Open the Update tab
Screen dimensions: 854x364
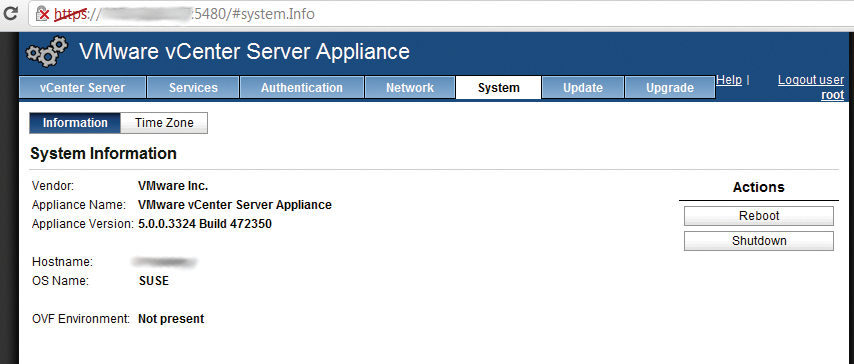583,88
